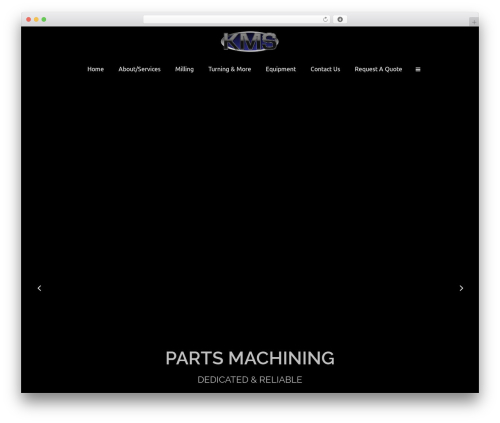Close the browser window with red button
The height and width of the screenshot is (423, 500).
[29, 19]
